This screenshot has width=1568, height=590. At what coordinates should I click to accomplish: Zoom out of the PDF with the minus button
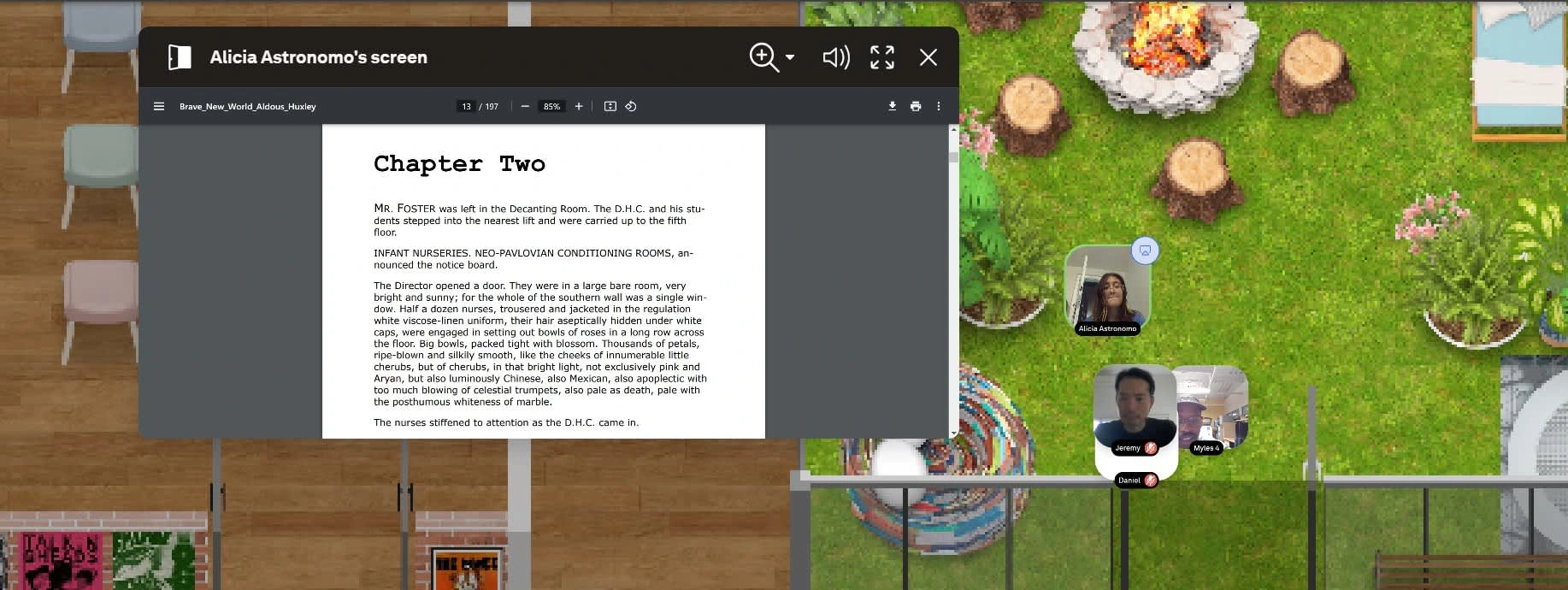(x=525, y=106)
